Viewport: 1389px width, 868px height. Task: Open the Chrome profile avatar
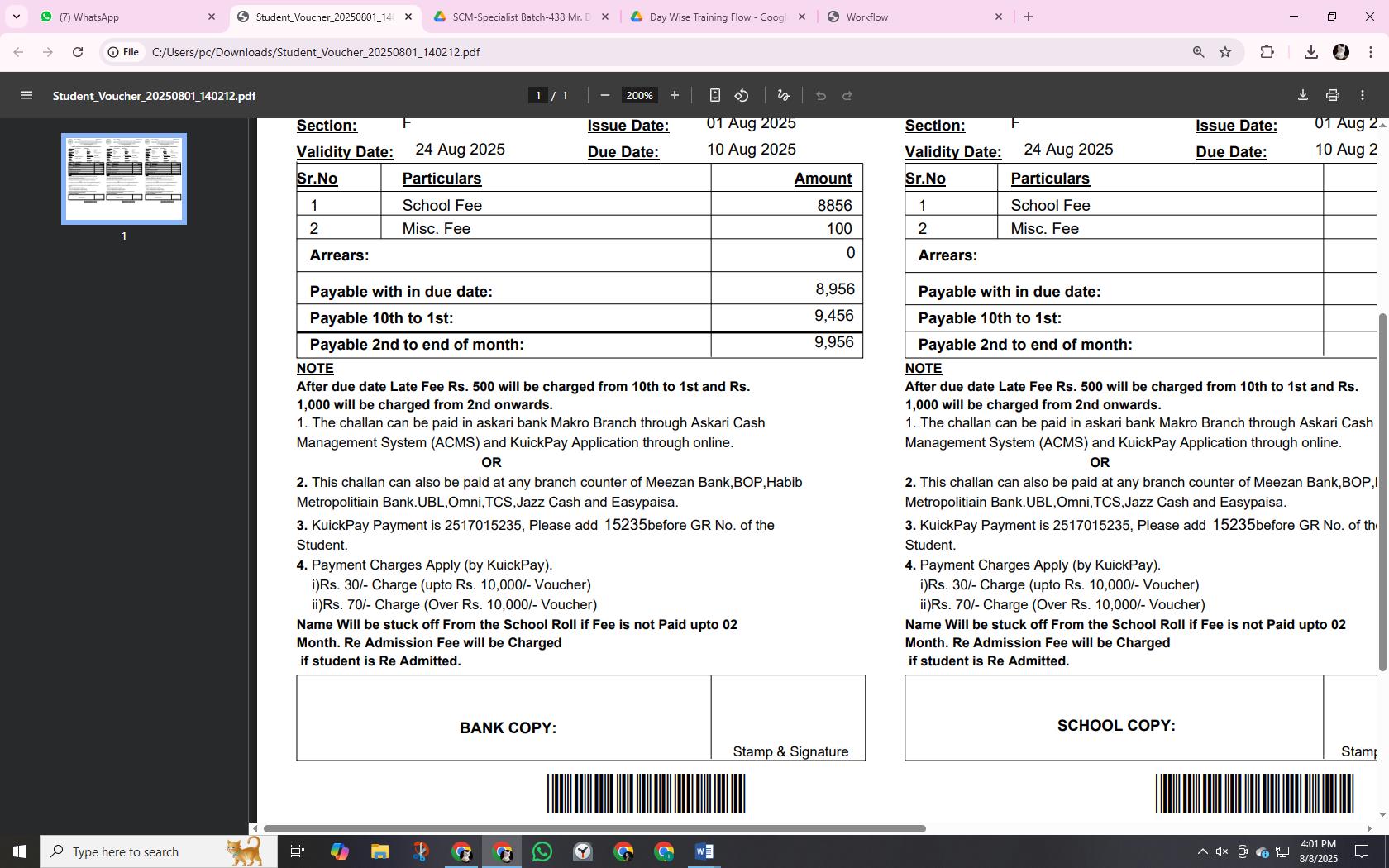click(1341, 52)
